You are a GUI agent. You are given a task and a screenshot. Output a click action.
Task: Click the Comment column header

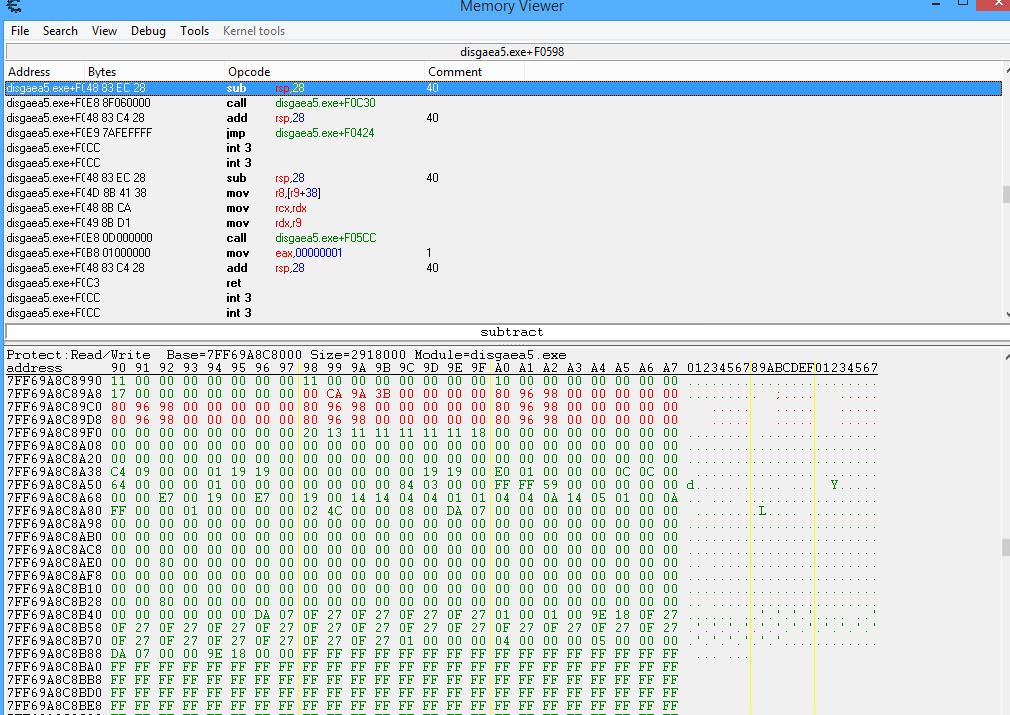(x=475, y=72)
